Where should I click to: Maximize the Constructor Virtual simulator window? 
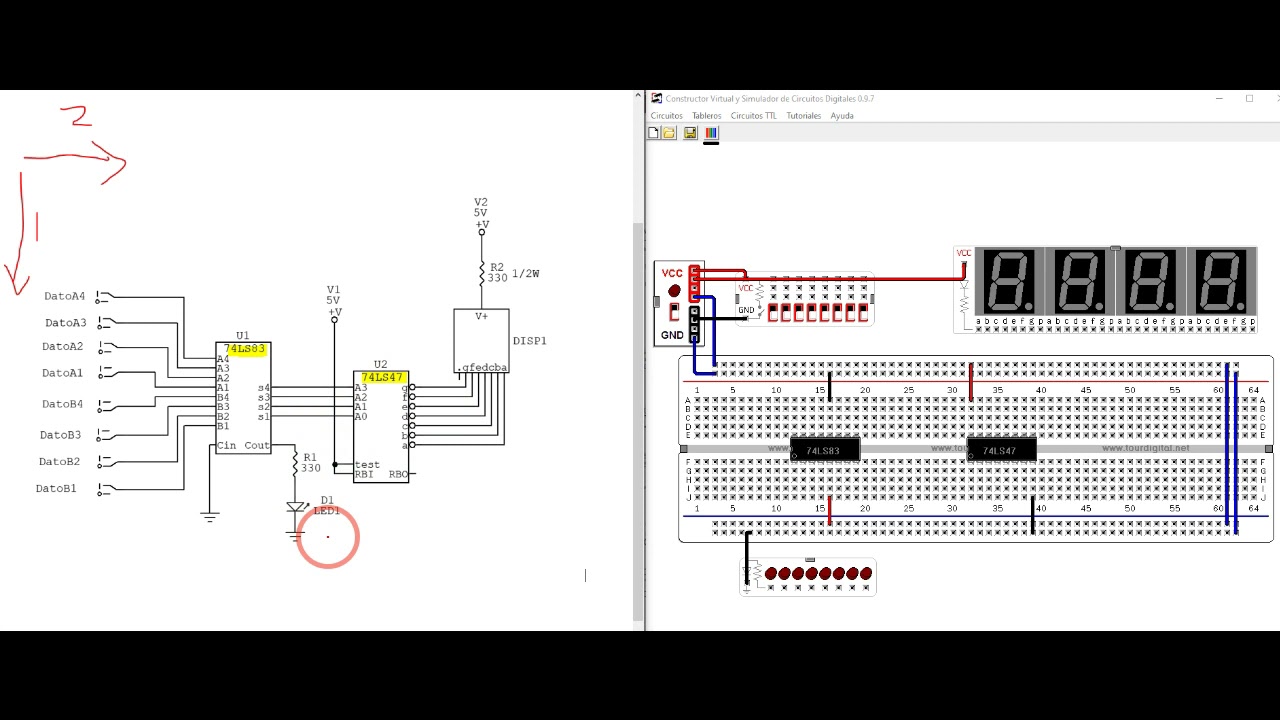1249,99
